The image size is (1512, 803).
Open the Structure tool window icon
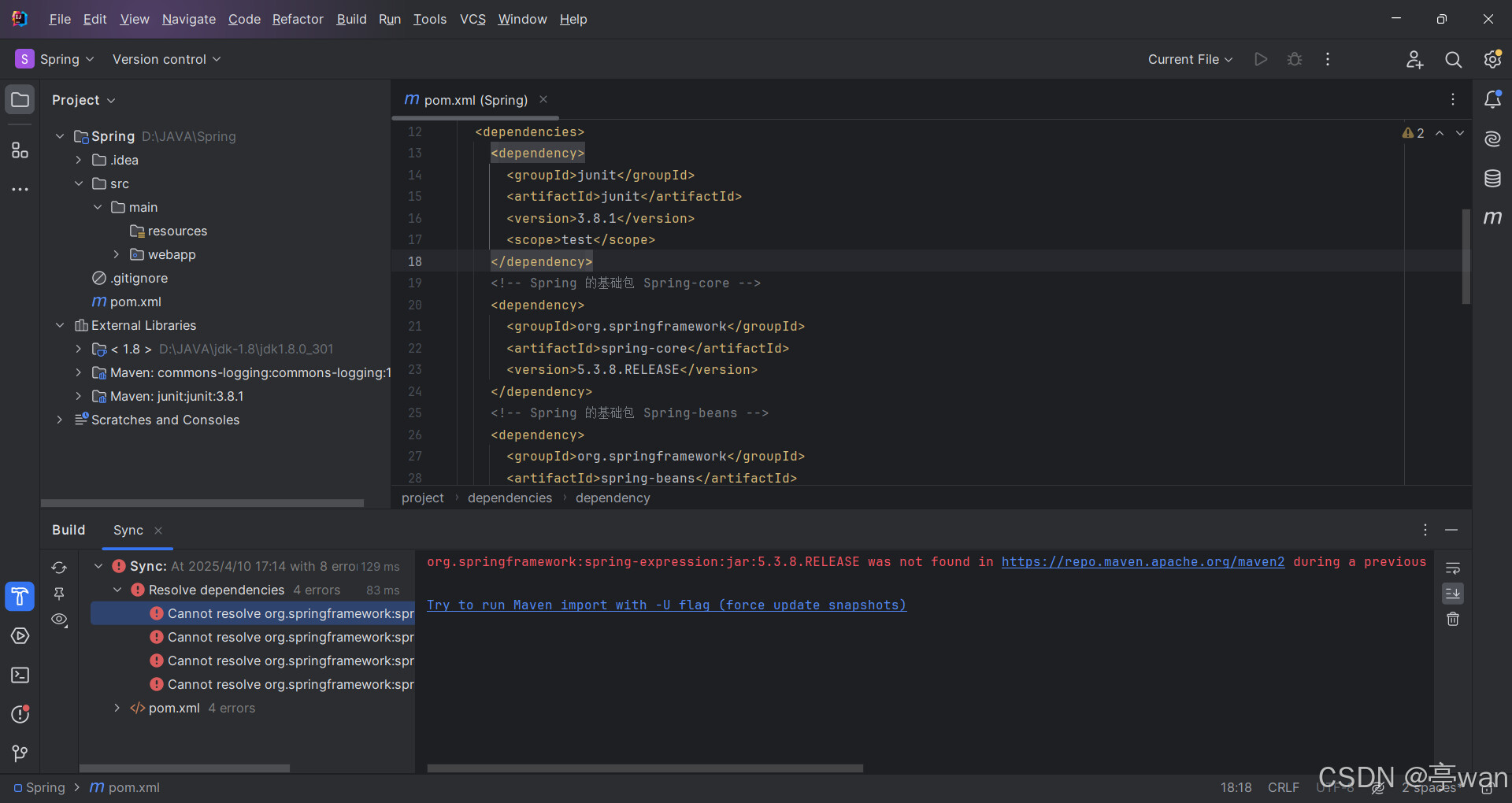pos(20,150)
